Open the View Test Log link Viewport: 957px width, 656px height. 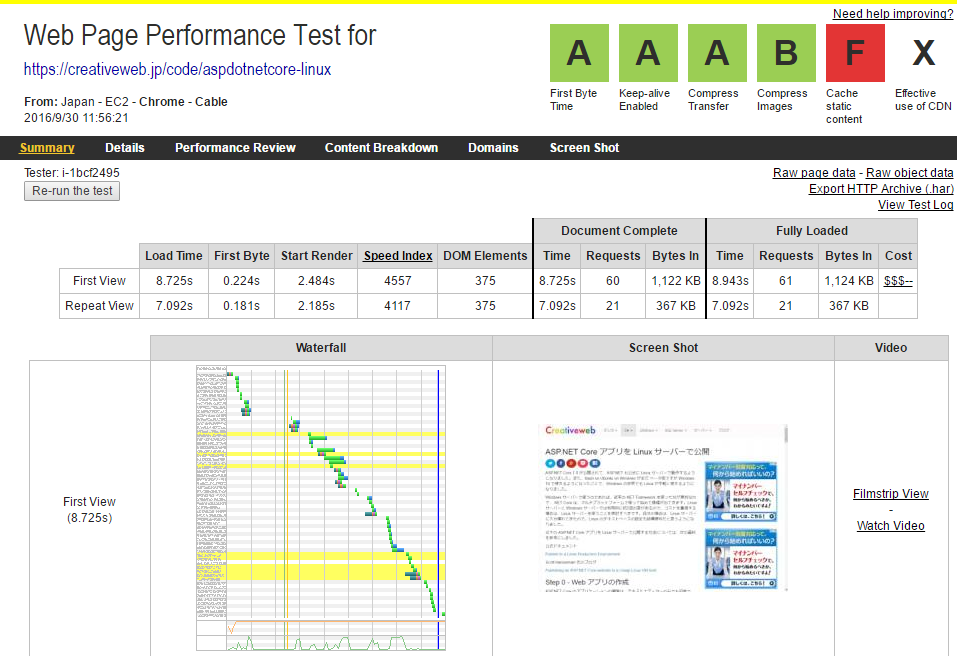[915, 205]
